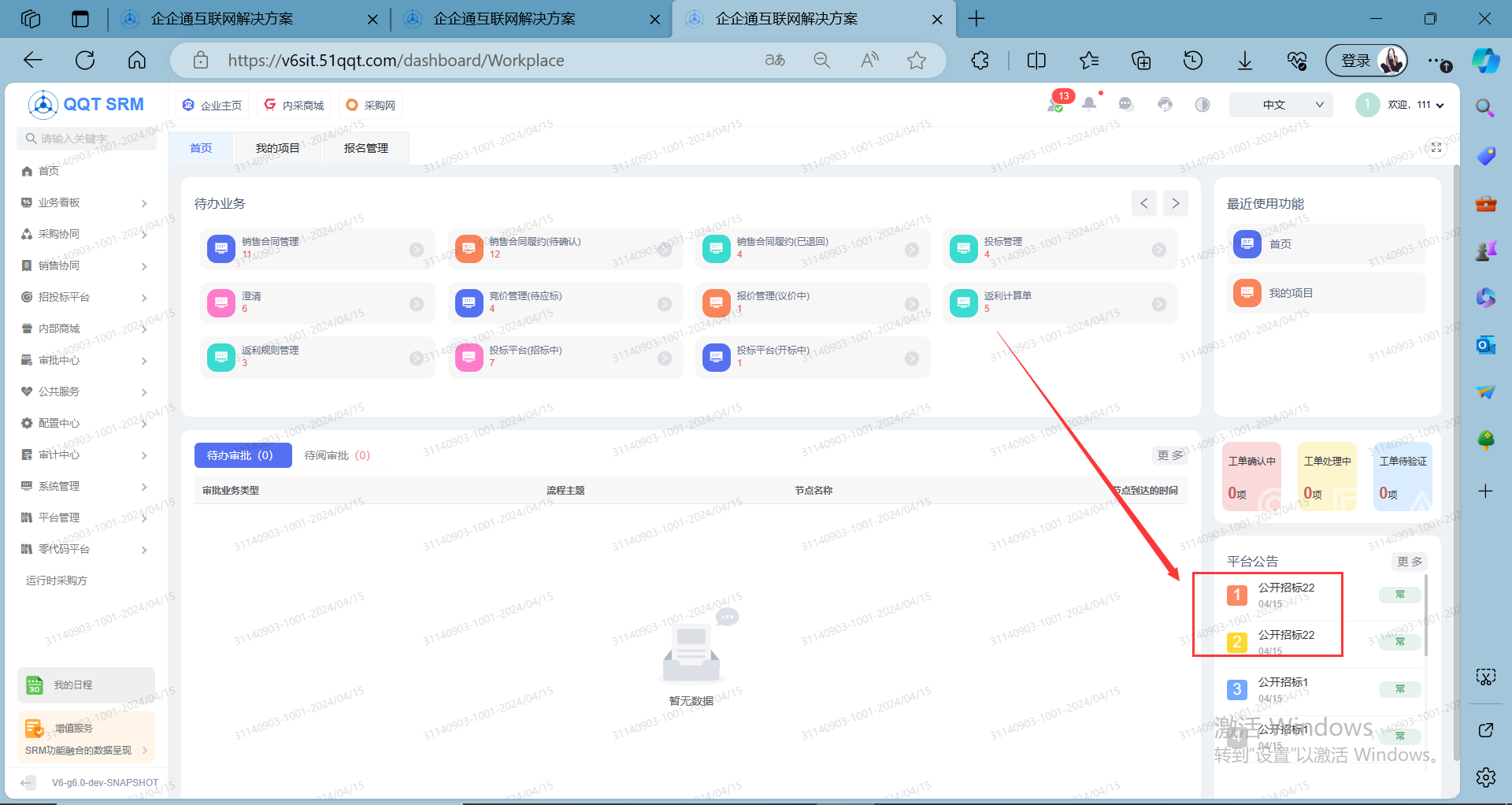1512x805 pixels.
Task: Open 投标管理 task card
Action: [1060, 249]
